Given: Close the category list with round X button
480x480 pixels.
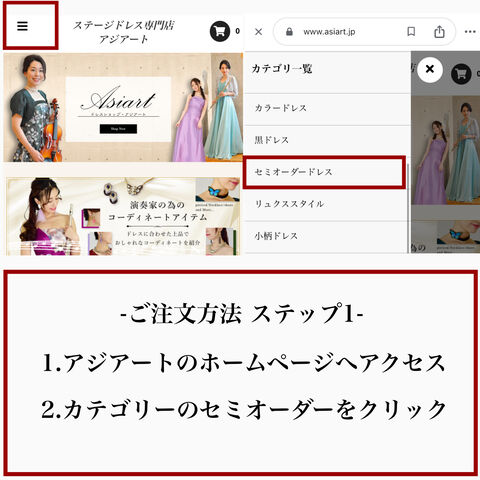Looking at the screenshot, I should (430, 69).
